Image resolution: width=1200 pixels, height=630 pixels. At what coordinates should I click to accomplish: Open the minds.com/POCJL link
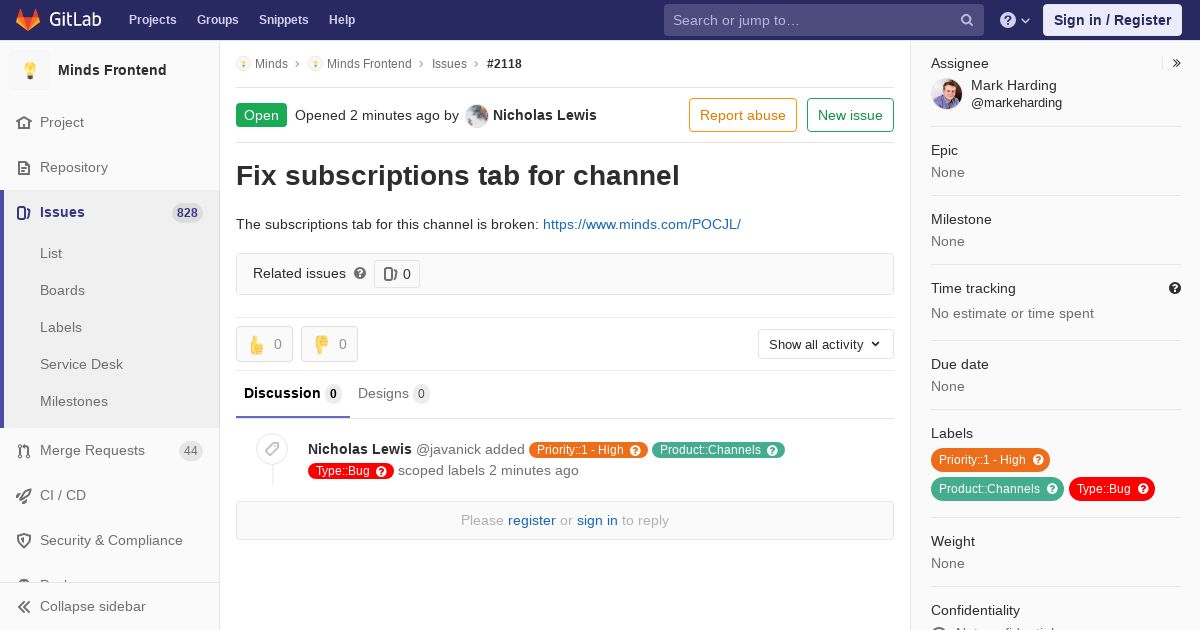(x=642, y=224)
